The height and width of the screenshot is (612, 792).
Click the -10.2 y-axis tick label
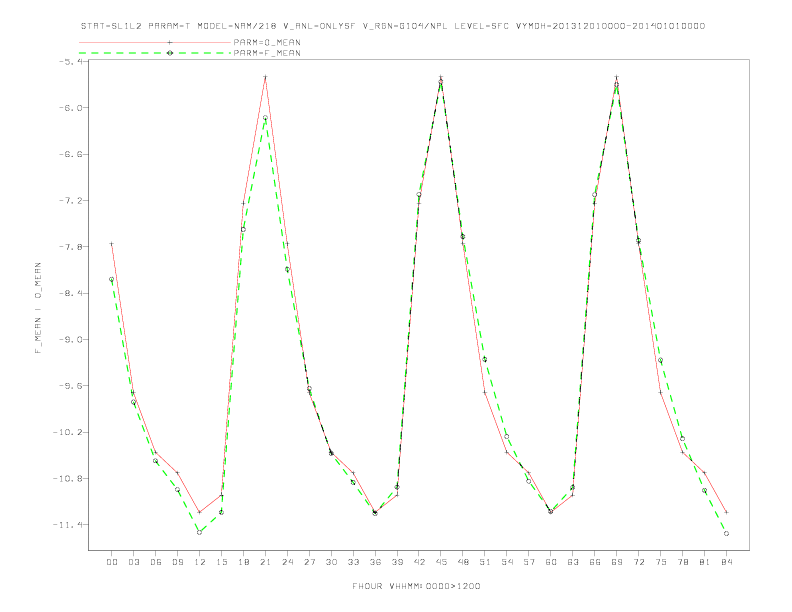pyautogui.click(x=68, y=432)
